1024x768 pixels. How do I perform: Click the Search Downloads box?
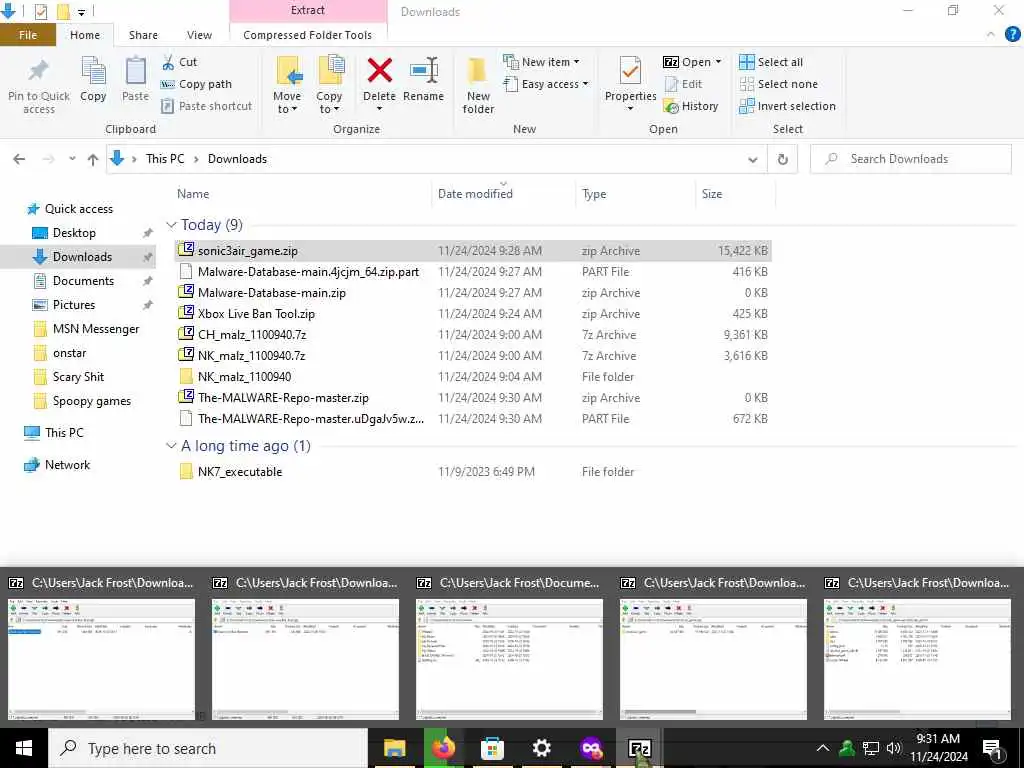point(910,159)
